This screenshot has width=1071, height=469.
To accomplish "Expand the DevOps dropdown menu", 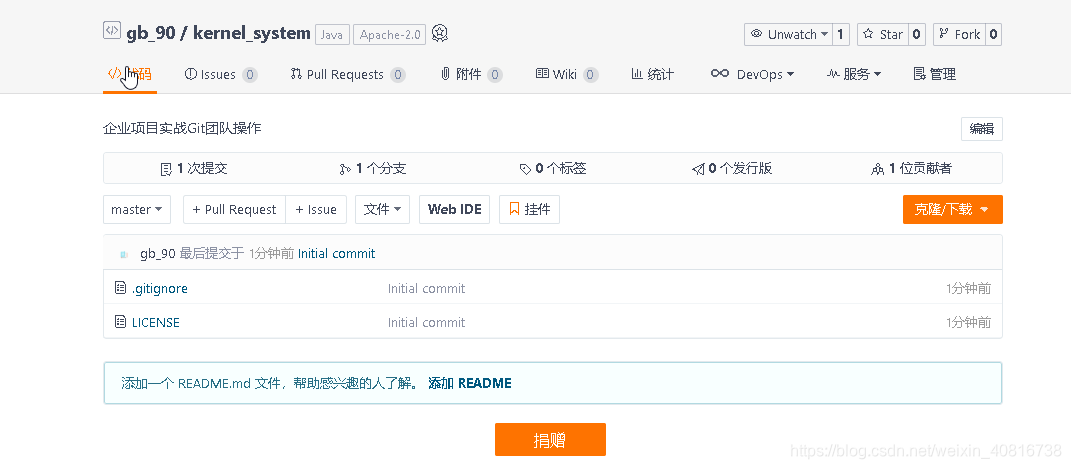I will pos(752,74).
